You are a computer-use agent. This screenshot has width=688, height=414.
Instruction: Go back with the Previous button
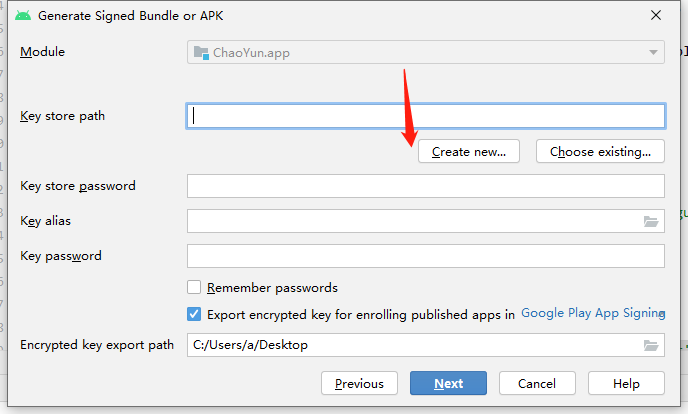pyautogui.click(x=359, y=383)
